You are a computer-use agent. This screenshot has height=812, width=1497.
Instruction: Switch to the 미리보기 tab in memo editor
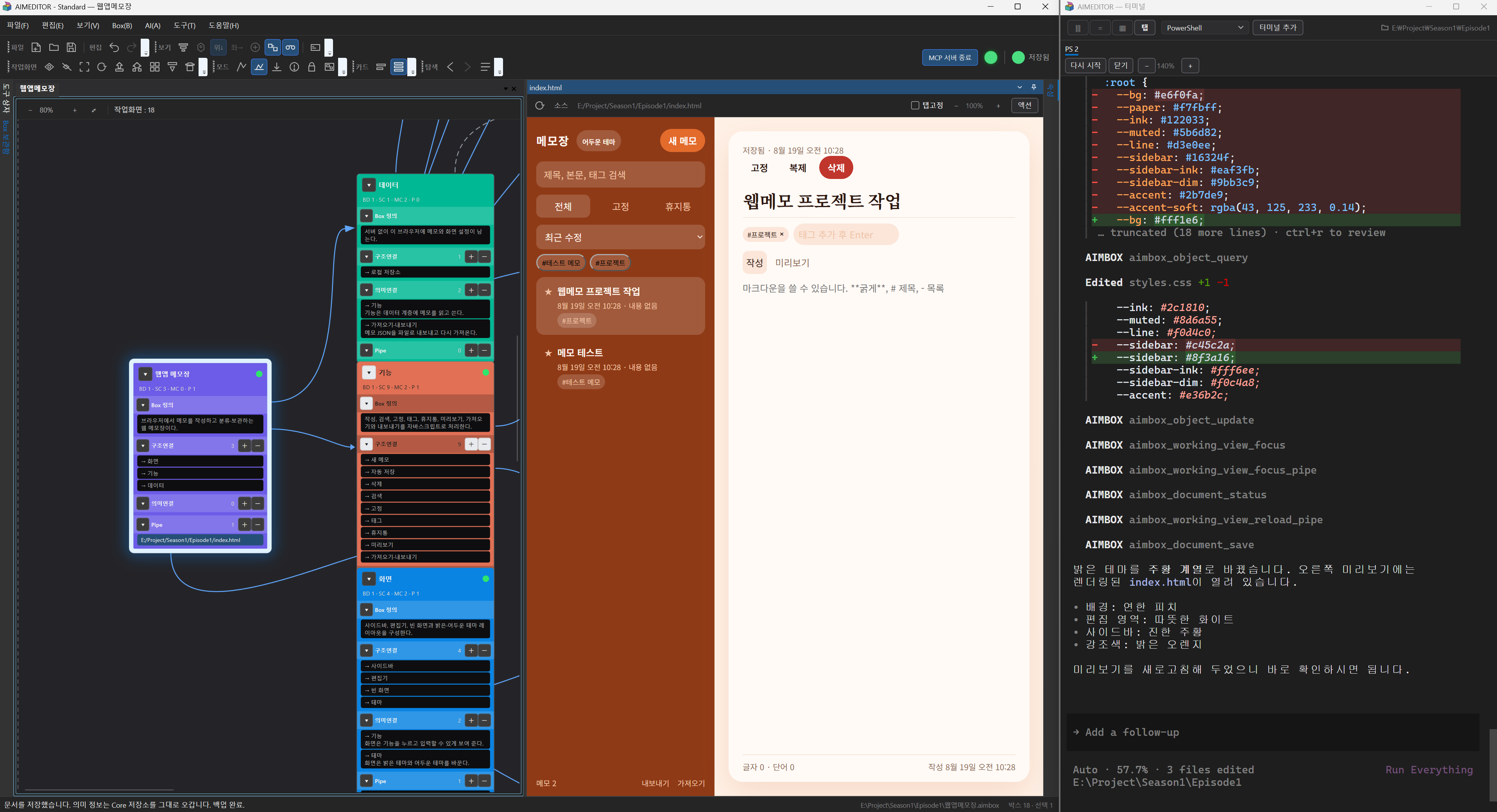pyautogui.click(x=792, y=263)
